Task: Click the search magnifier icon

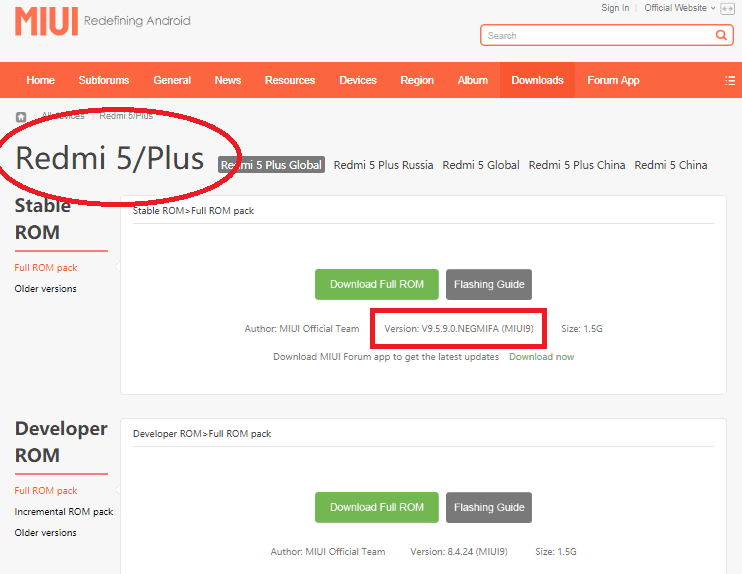Action: 721,35
